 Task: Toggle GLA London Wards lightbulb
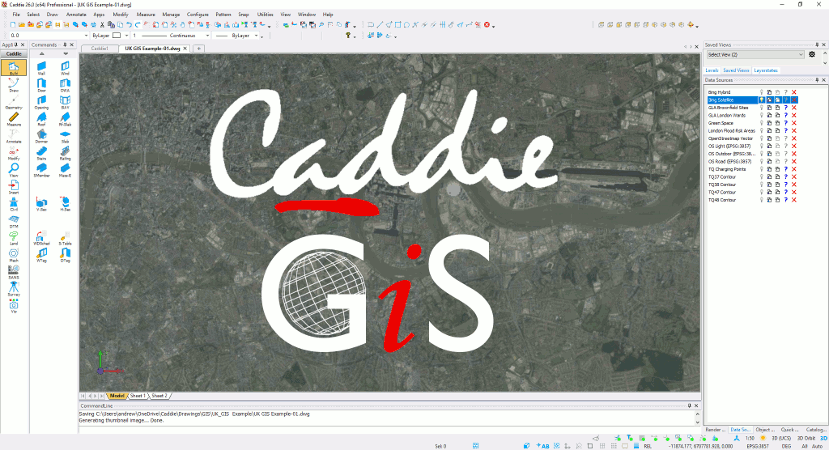pyautogui.click(x=761, y=115)
